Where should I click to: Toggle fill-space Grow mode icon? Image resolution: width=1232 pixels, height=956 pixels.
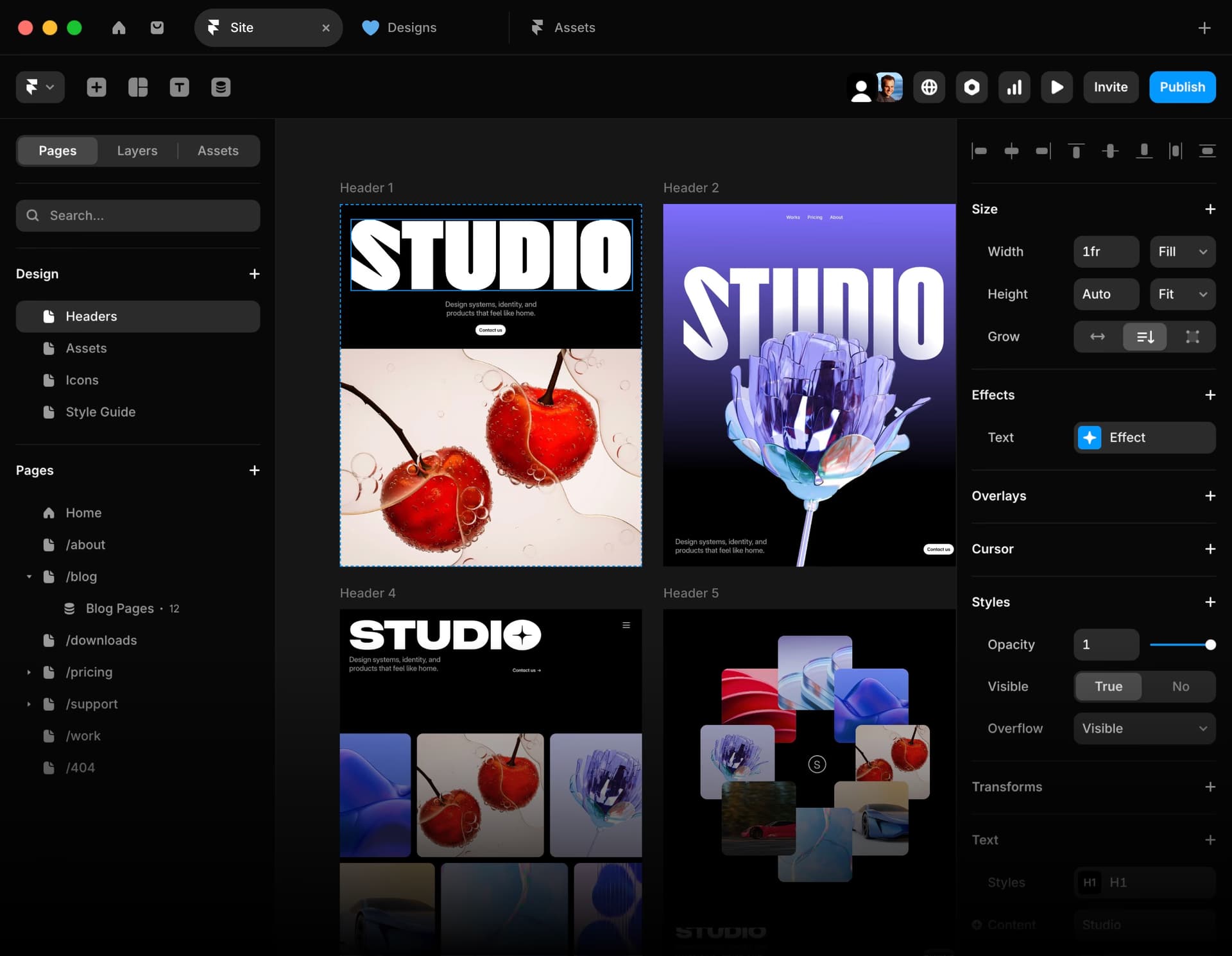(1192, 336)
